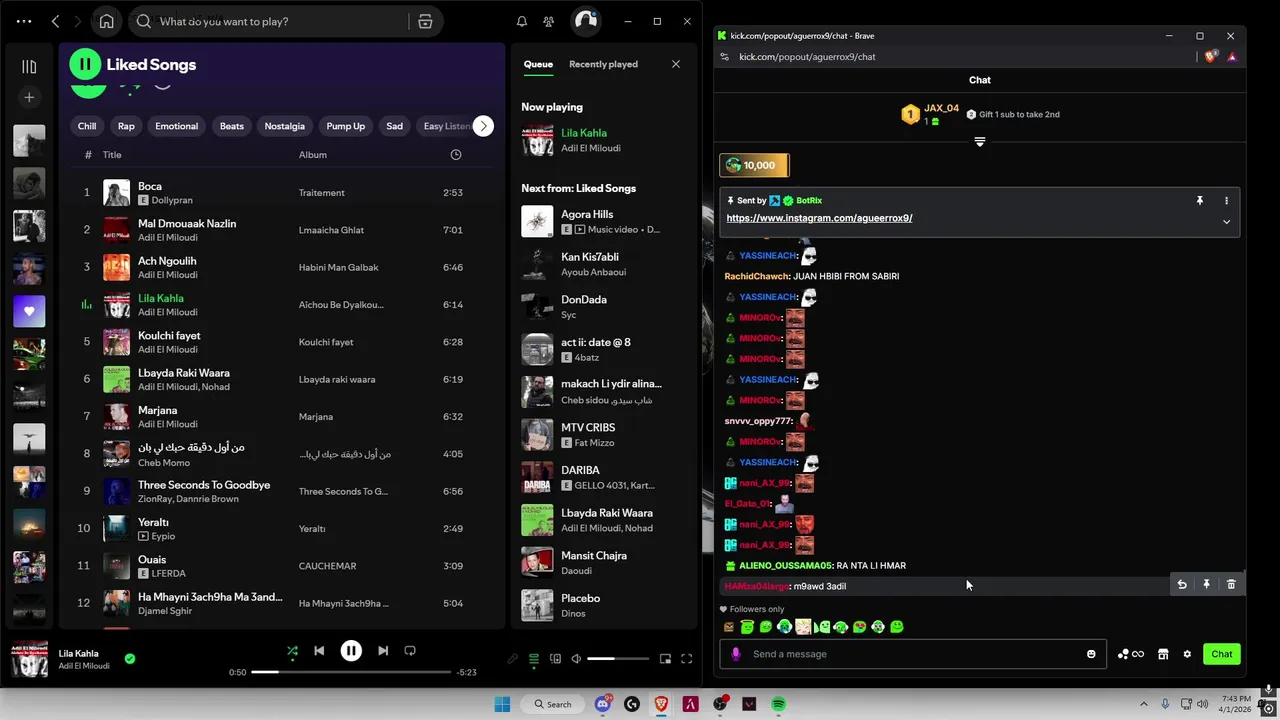
Task: Reply to HAMza04largo's message
Action: pyautogui.click(x=1182, y=585)
